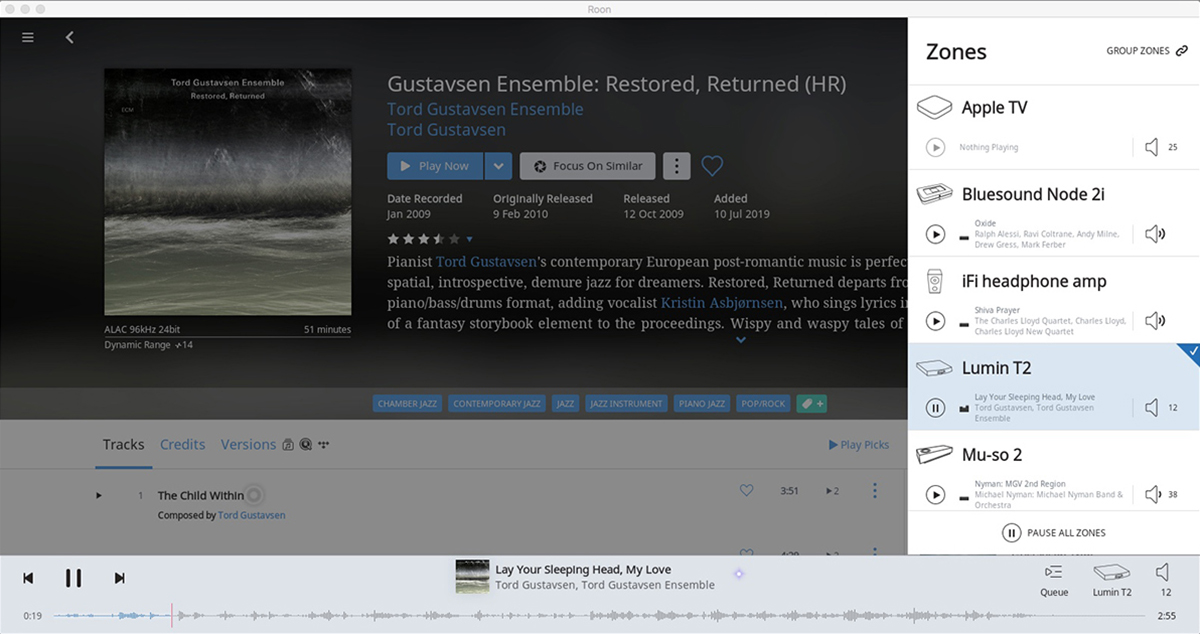The width and height of the screenshot is (1200, 634).
Task: Open Mu-so 2 volume speaker icon
Action: 1152,494
